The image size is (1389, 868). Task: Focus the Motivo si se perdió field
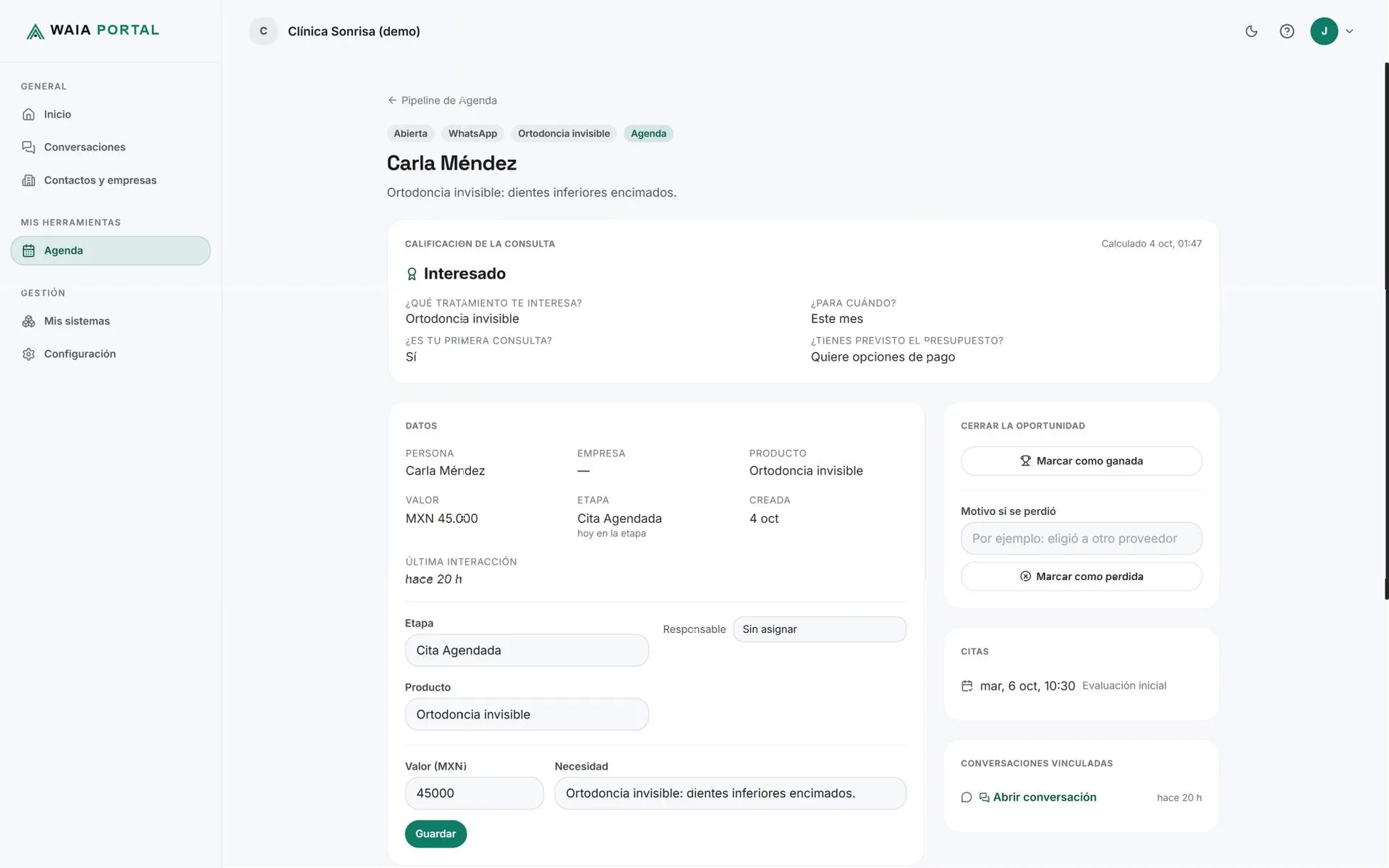pos(1081,538)
